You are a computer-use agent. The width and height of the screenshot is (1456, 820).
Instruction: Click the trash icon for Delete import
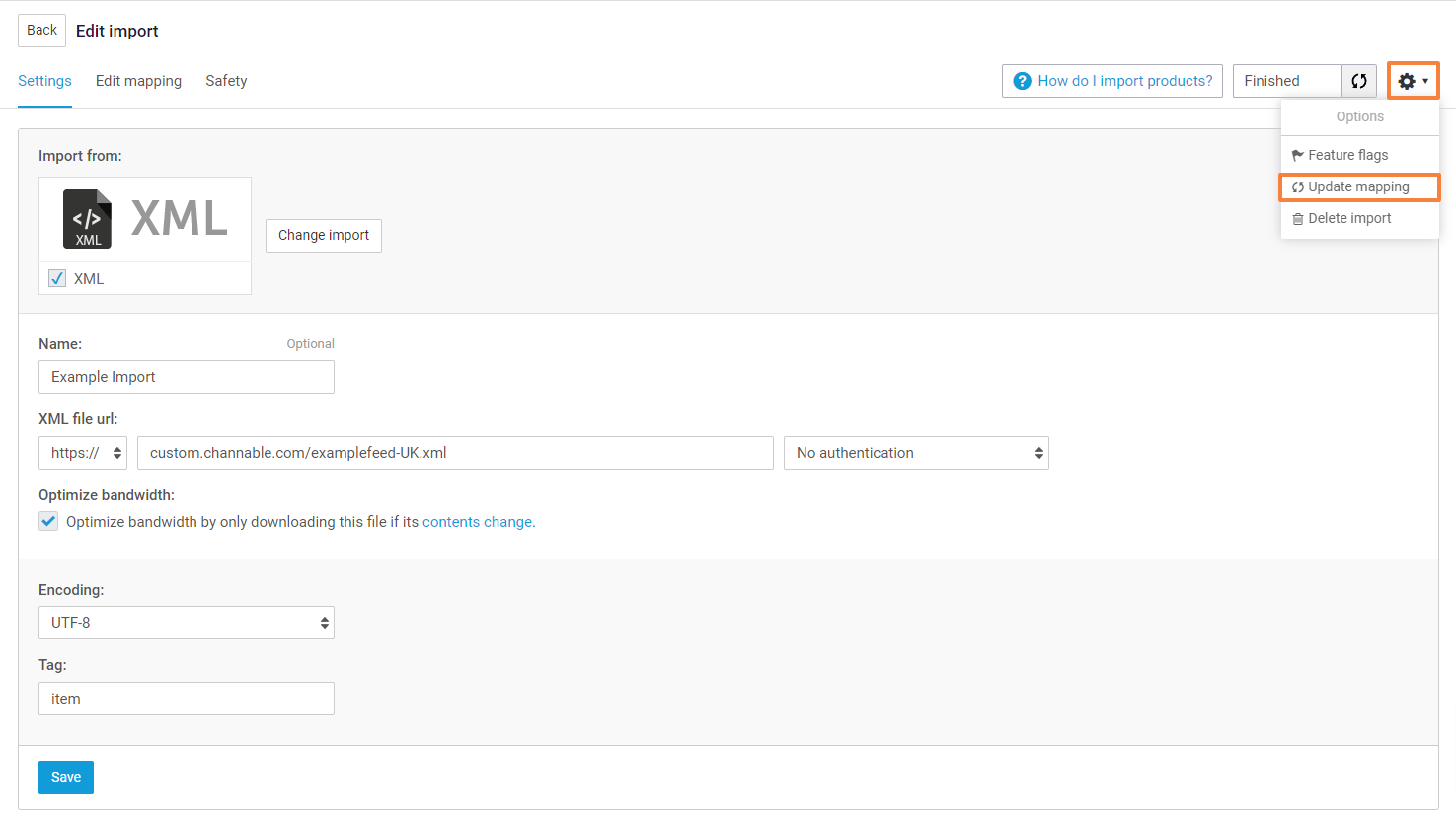click(1298, 219)
